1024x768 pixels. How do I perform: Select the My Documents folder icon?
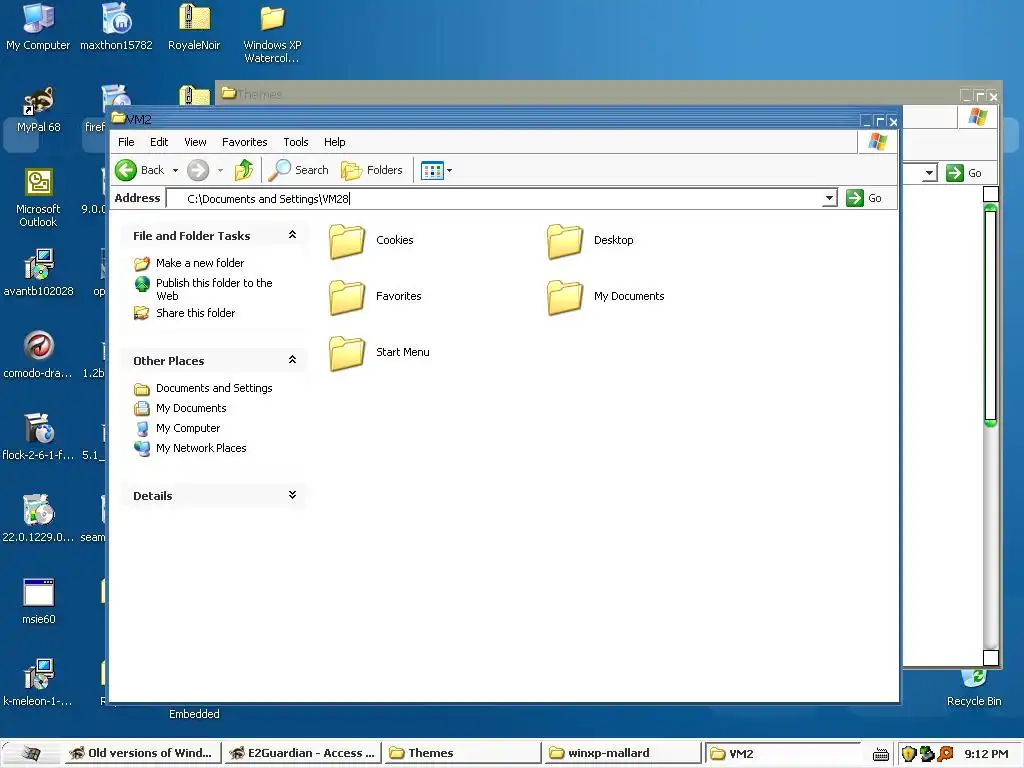tap(565, 297)
